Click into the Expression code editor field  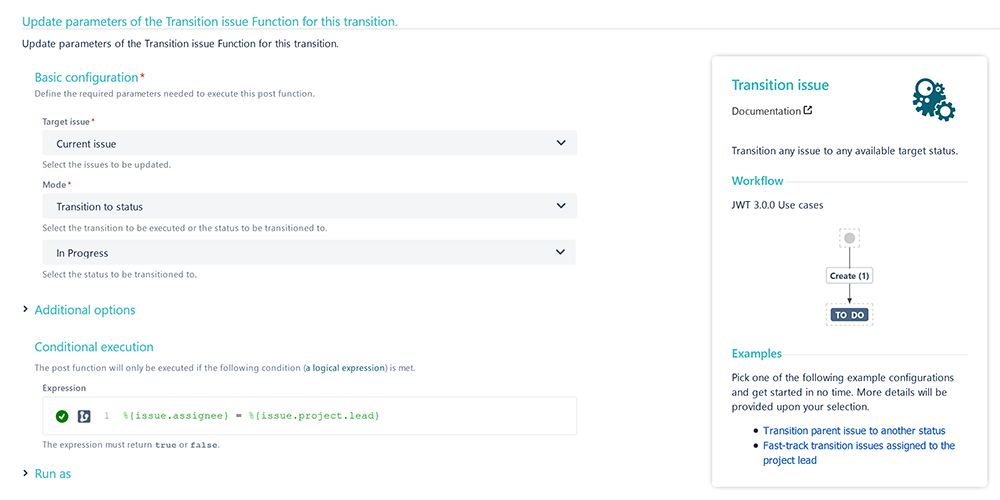click(309, 416)
